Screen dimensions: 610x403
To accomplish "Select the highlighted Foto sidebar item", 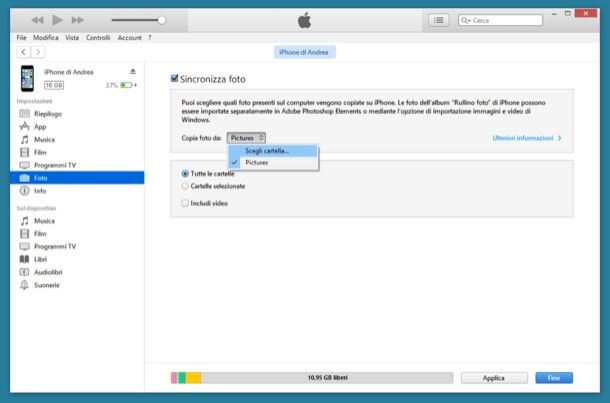I will point(78,178).
